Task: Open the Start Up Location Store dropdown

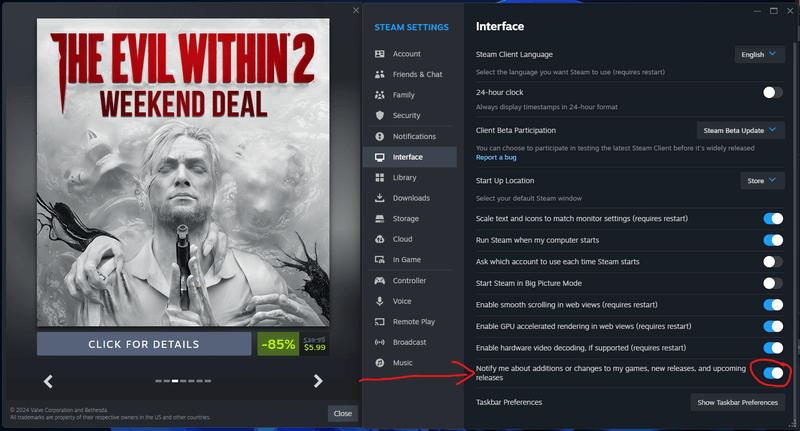Action: [762, 181]
